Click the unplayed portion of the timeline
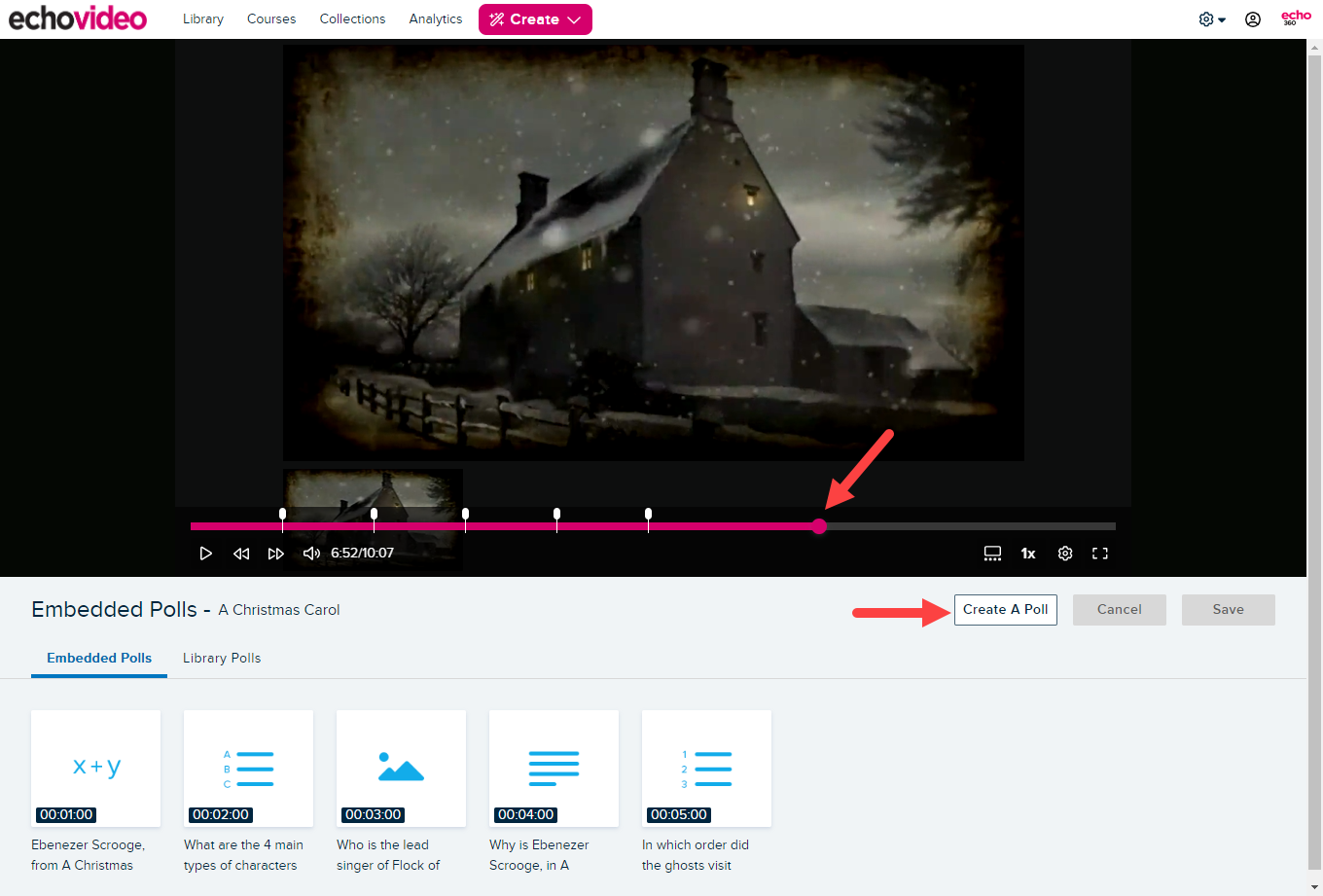1323x896 pixels. pyautogui.click(x=971, y=526)
